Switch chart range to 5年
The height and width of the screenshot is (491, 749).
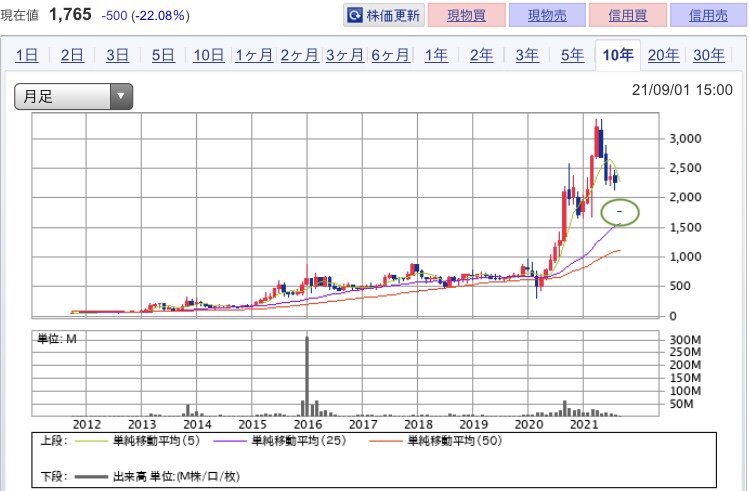coord(572,55)
